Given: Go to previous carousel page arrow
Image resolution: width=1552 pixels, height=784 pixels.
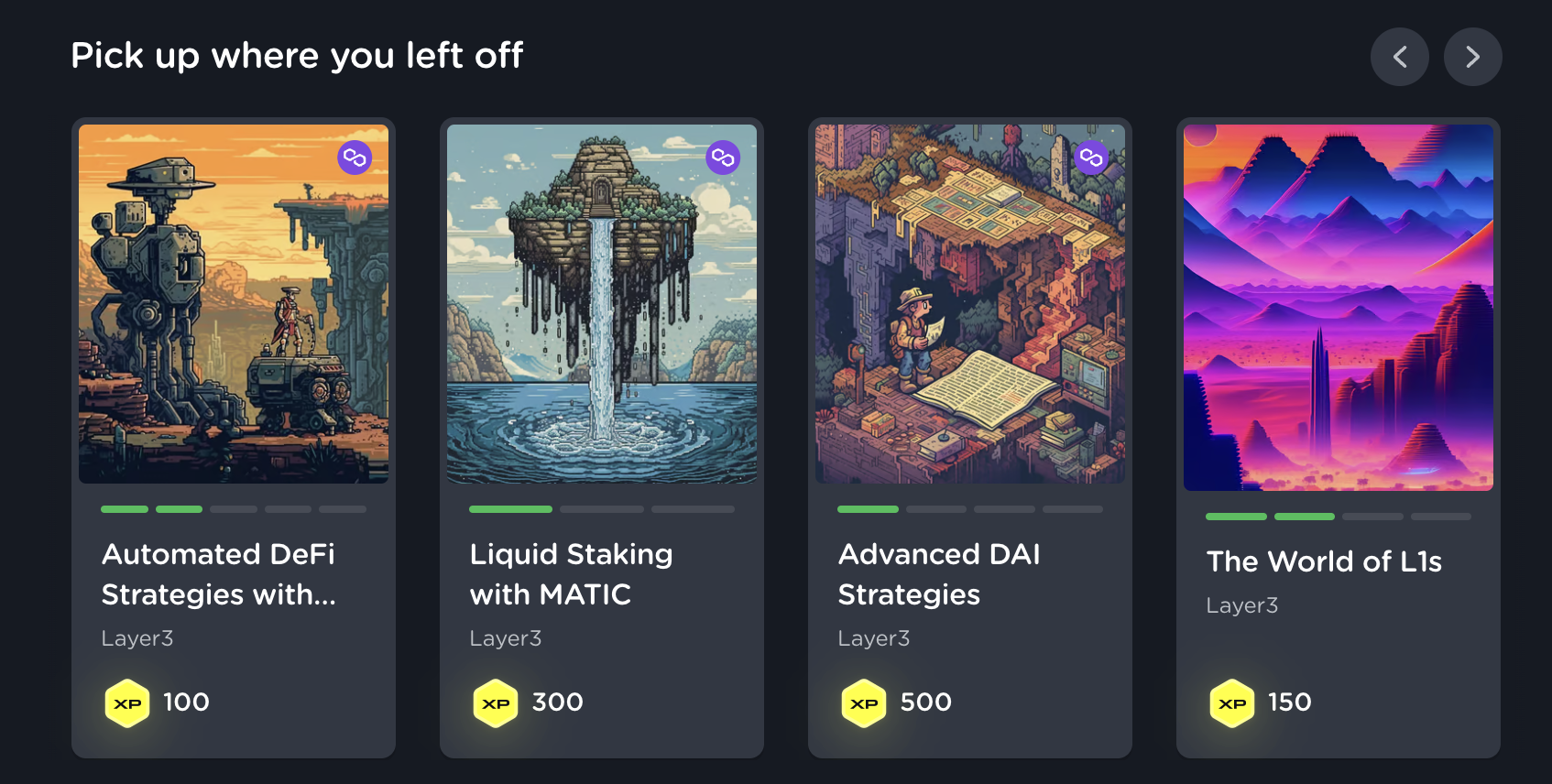Looking at the screenshot, I should point(1399,57).
